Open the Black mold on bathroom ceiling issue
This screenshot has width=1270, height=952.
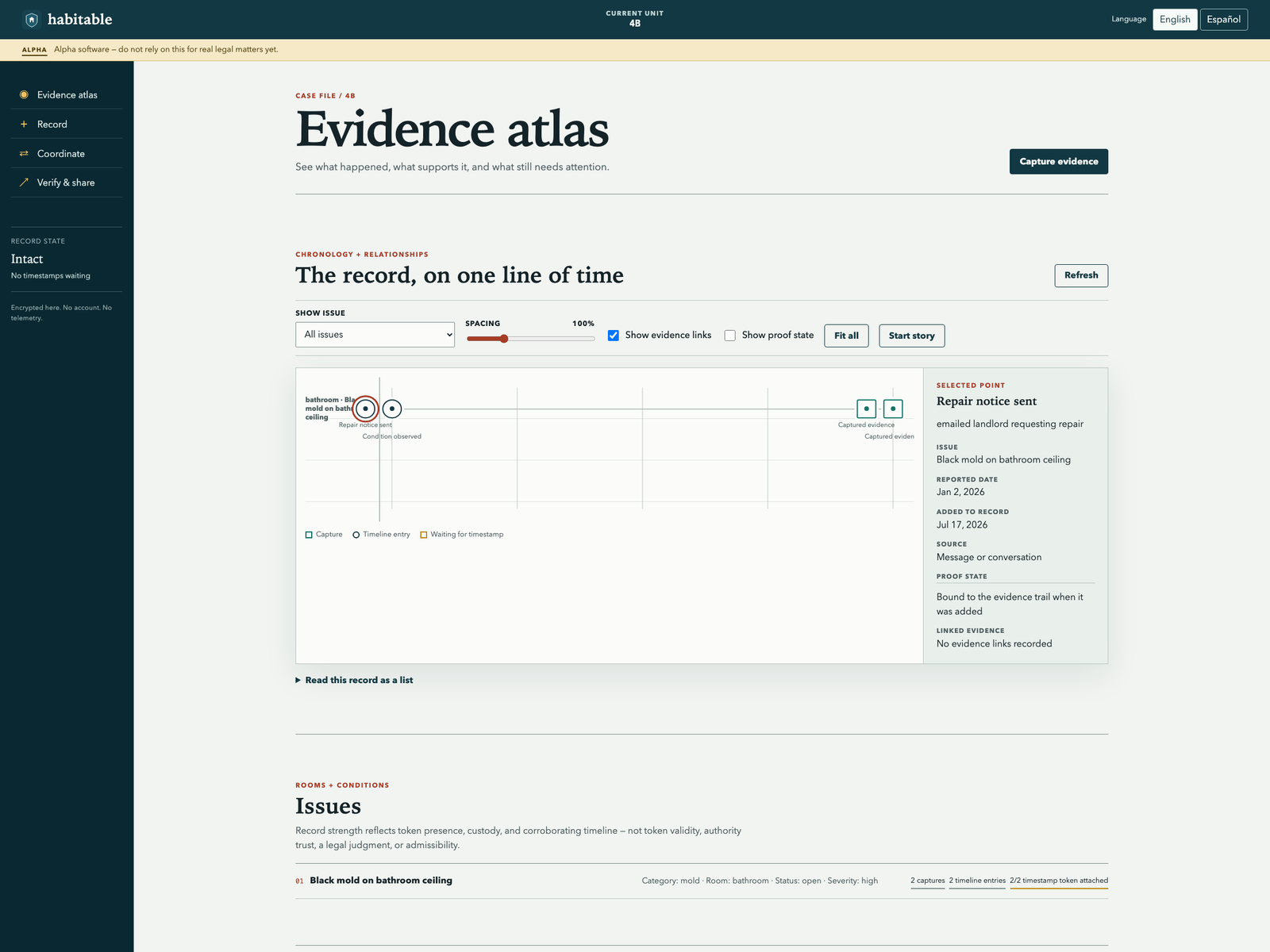(381, 881)
